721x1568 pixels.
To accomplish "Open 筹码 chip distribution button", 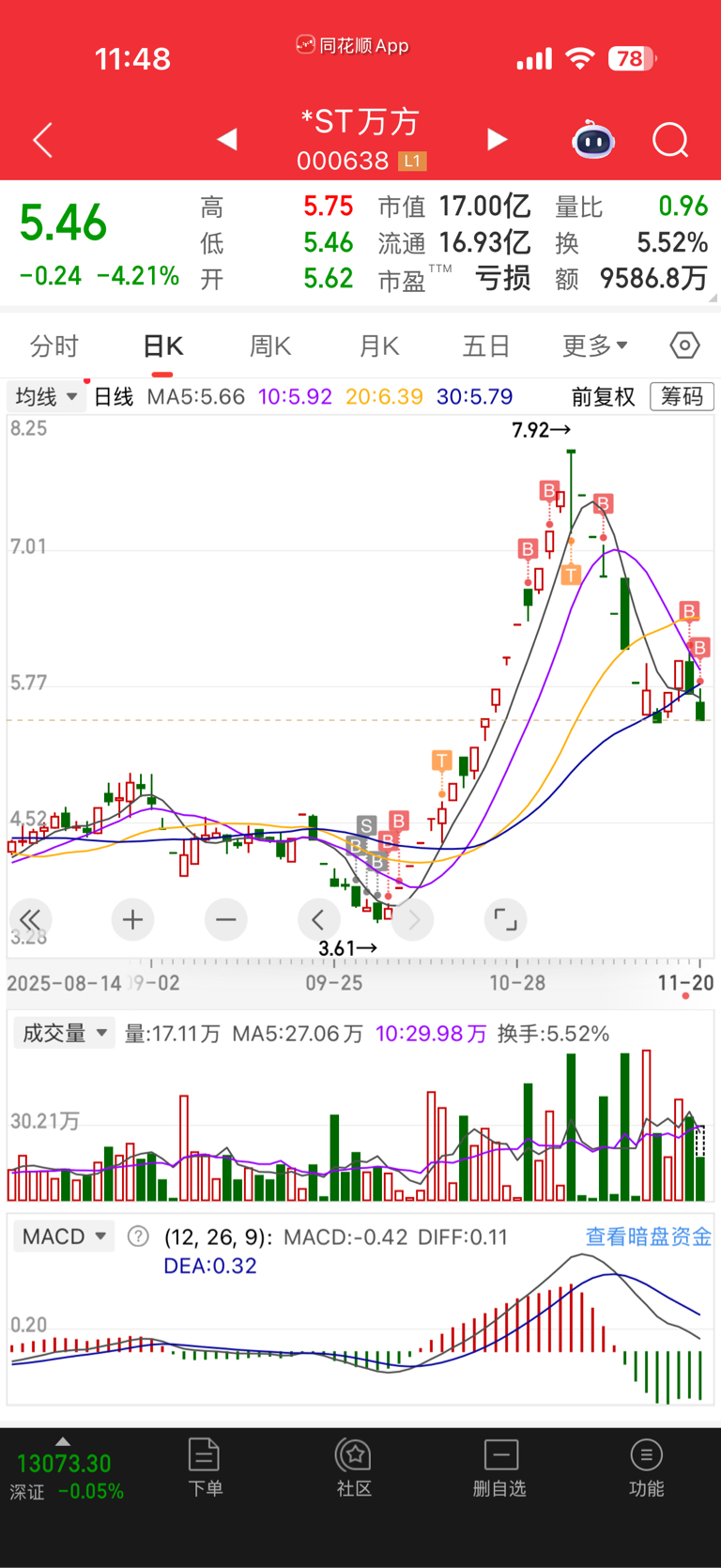I will click(683, 396).
